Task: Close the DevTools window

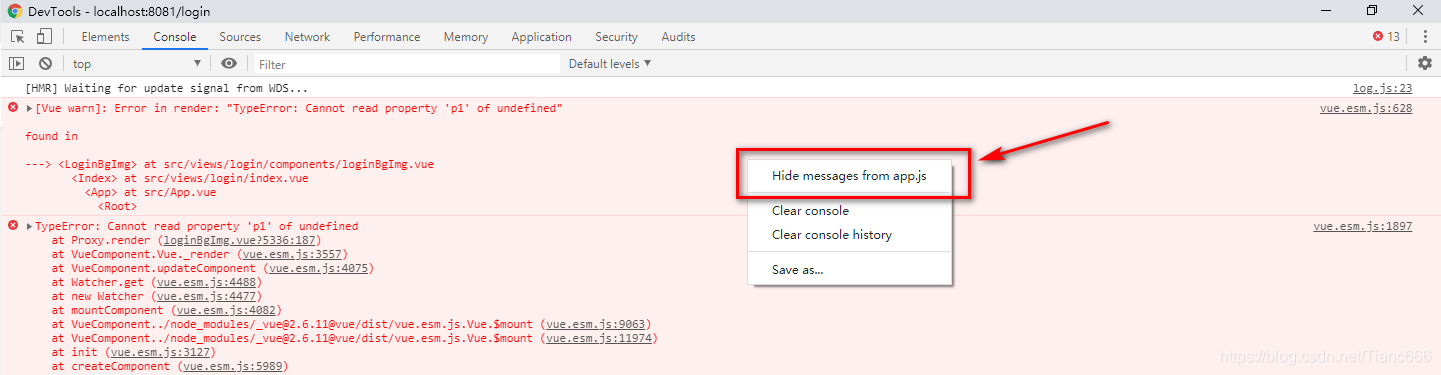Action: (x=1418, y=10)
